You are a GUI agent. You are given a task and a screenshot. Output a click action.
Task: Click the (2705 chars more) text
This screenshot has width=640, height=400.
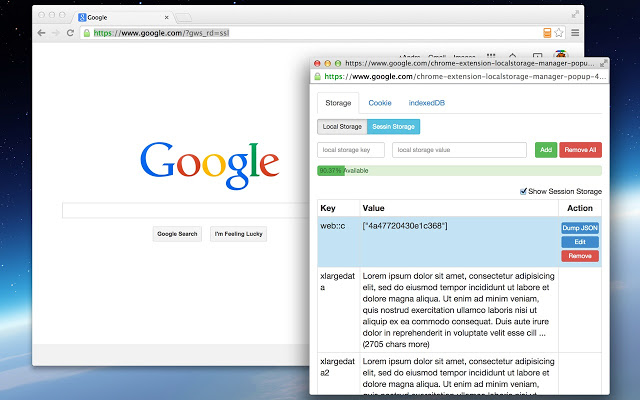(x=396, y=344)
